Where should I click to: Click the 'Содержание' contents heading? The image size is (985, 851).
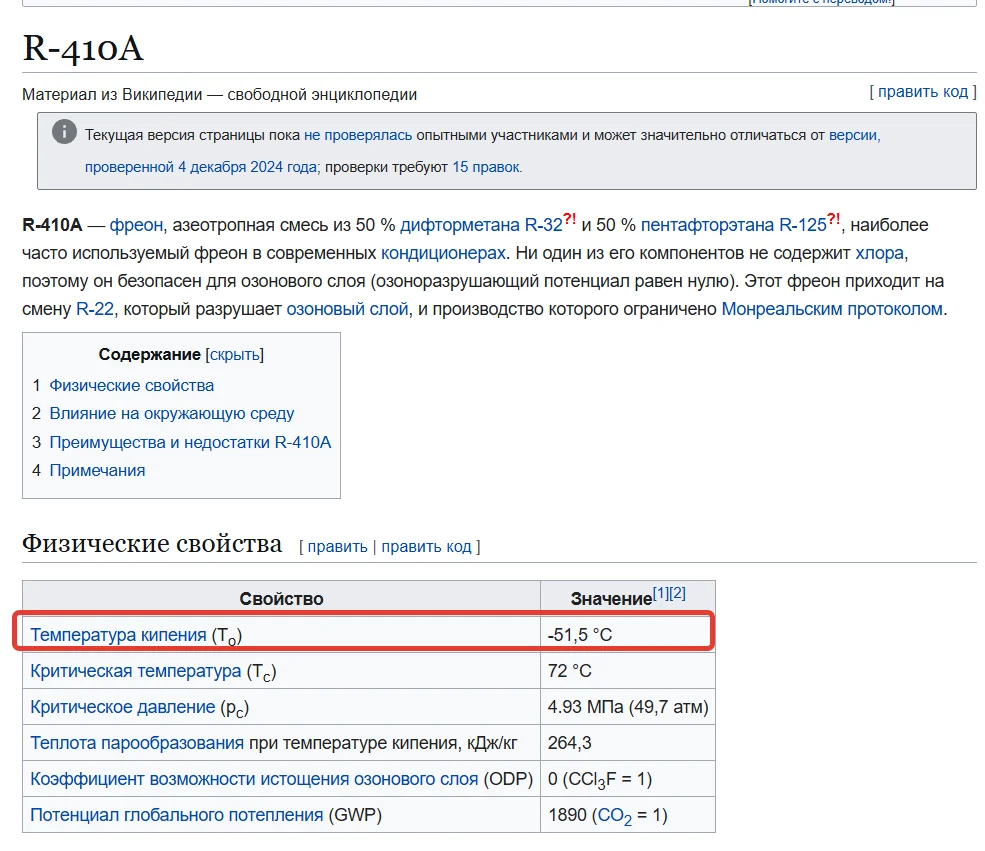click(150, 355)
